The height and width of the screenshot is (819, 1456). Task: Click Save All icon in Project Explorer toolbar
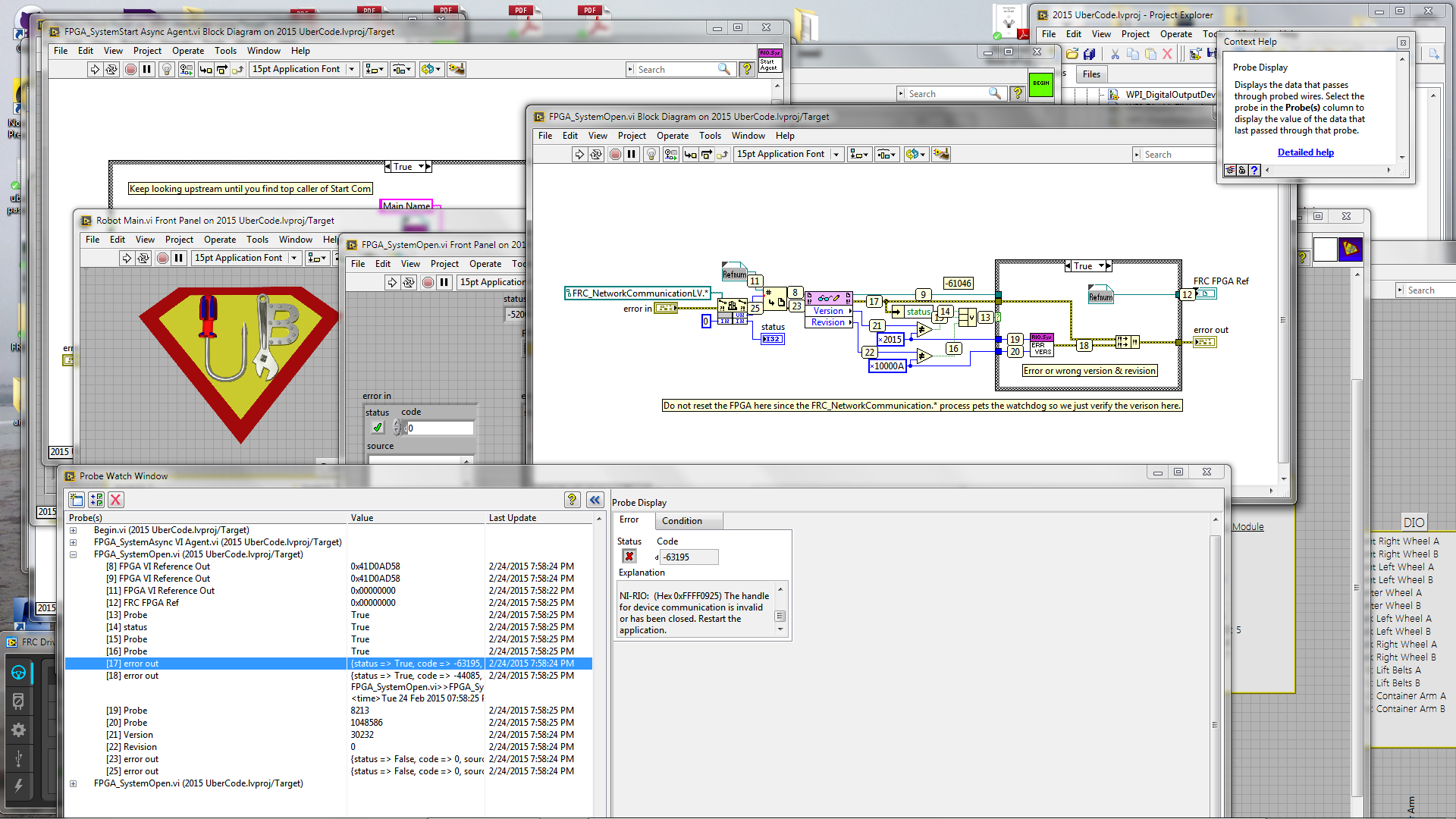[1090, 54]
